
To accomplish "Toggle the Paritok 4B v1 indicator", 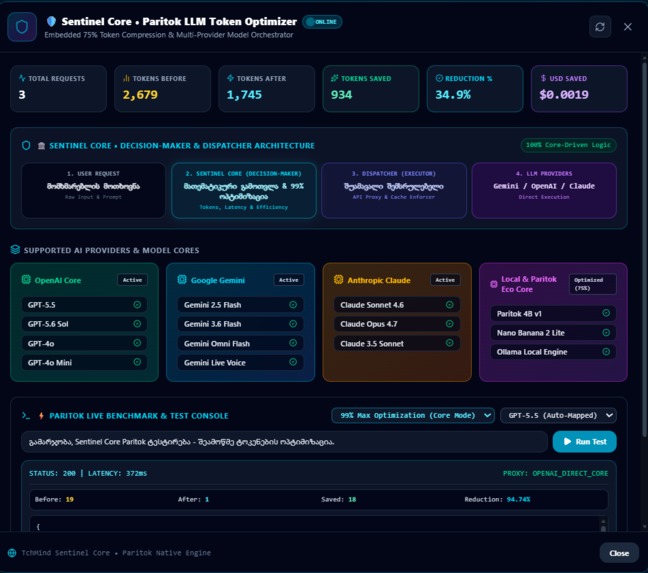I will click(606, 313).
